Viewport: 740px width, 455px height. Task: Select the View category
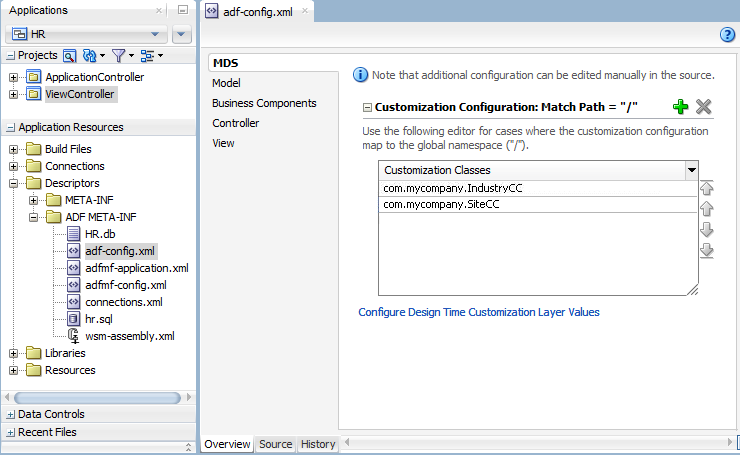pos(223,143)
